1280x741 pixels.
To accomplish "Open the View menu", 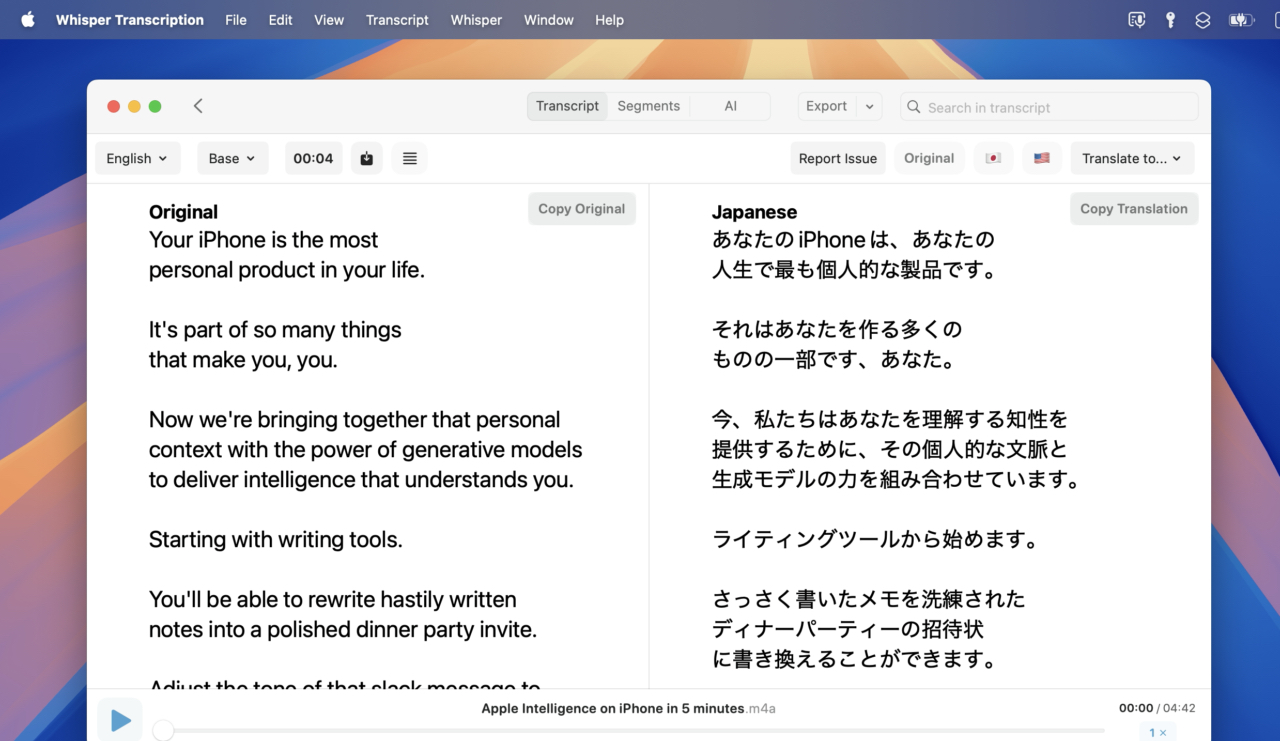I will point(329,19).
